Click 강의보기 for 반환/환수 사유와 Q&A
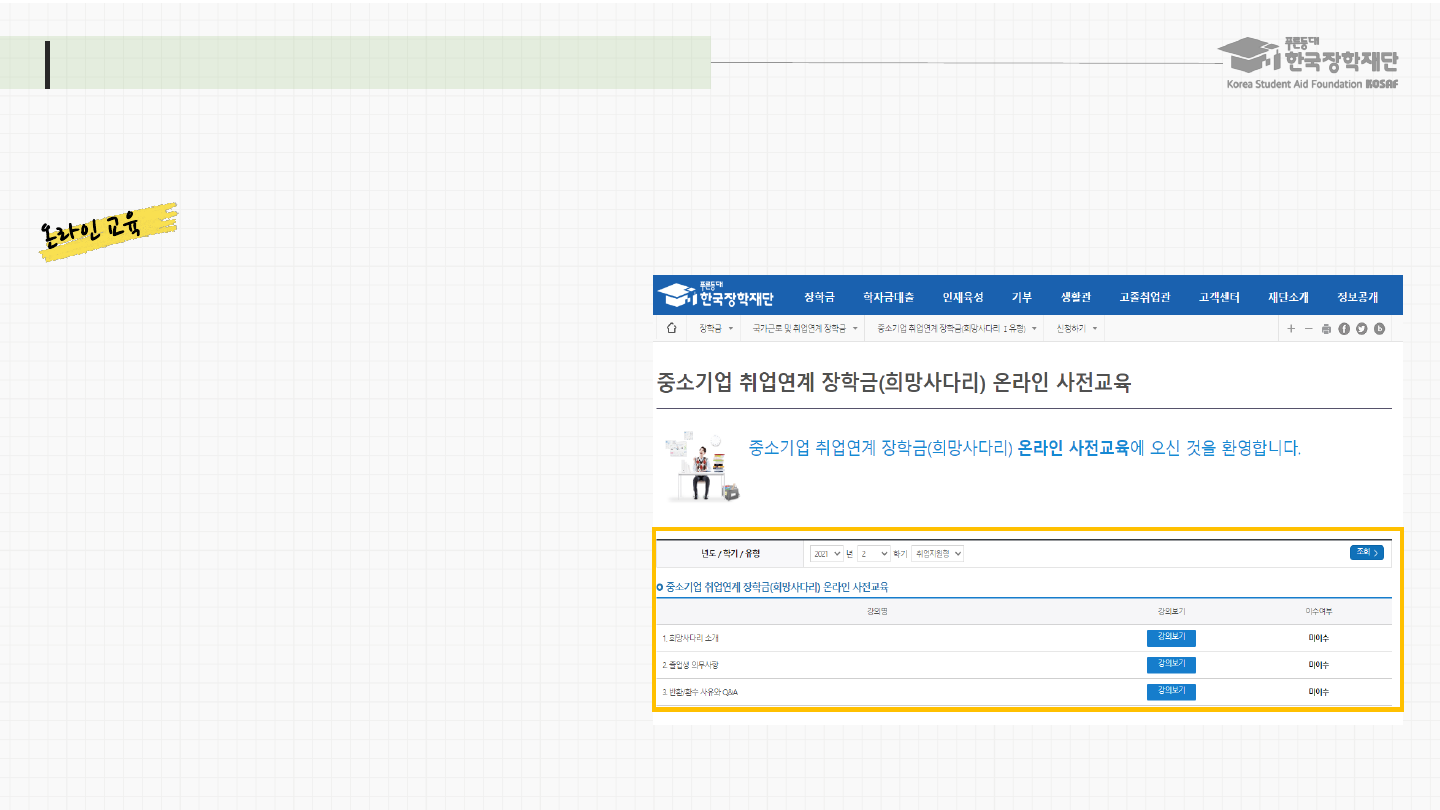The width and height of the screenshot is (1440, 810). click(1171, 691)
